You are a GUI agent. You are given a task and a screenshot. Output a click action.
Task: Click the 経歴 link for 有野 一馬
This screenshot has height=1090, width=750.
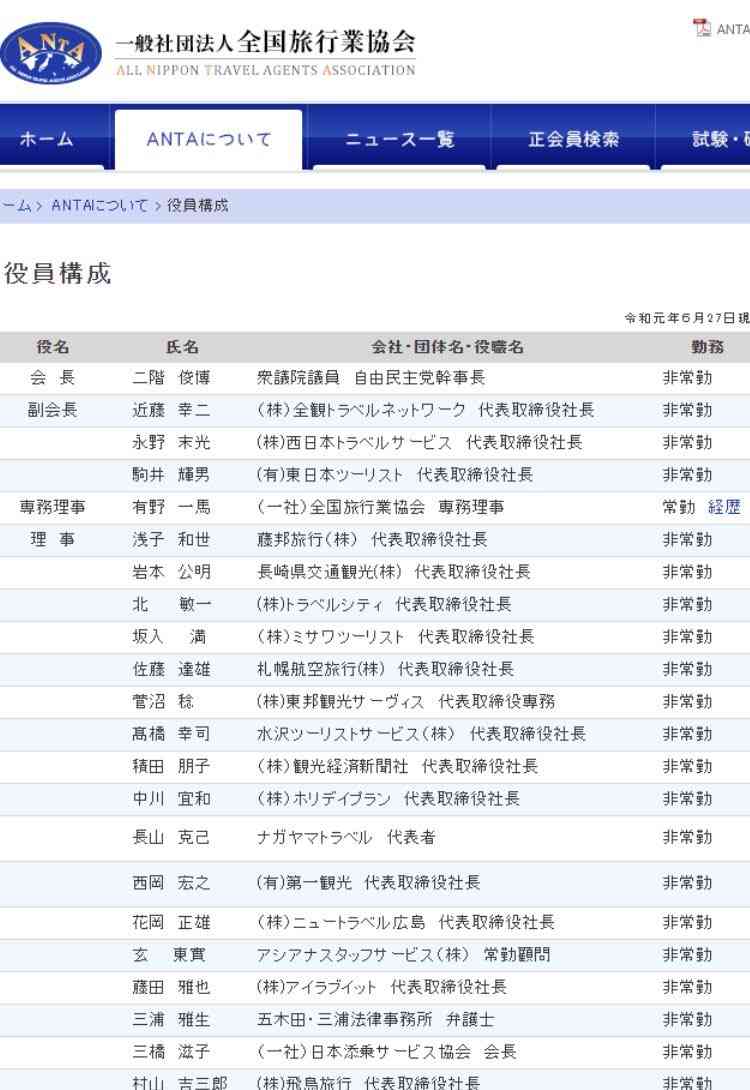point(724,507)
